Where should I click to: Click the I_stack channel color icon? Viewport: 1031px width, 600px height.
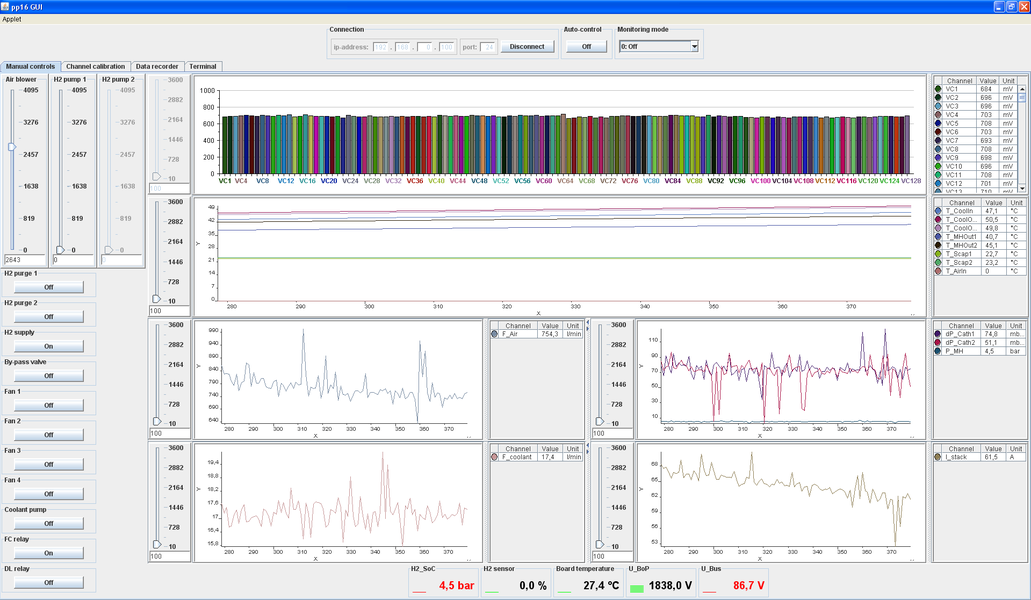click(938, 457)
